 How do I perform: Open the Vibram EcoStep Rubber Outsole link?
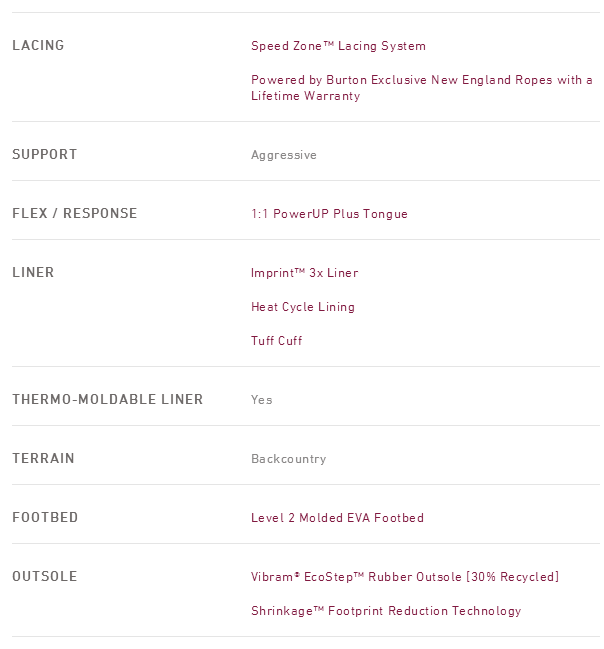404,577
